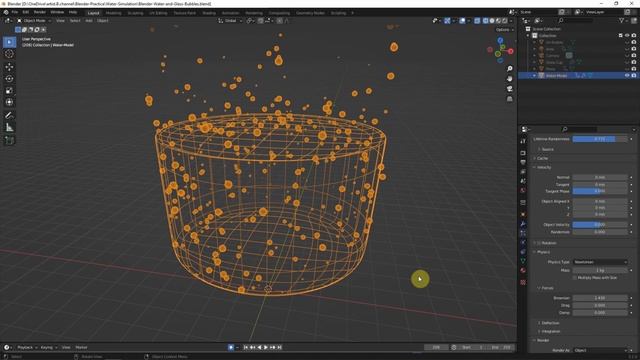Viewport: 640px width, 360px height.
Task: Click the viewport pan hand icon
Action: (509, 78)
